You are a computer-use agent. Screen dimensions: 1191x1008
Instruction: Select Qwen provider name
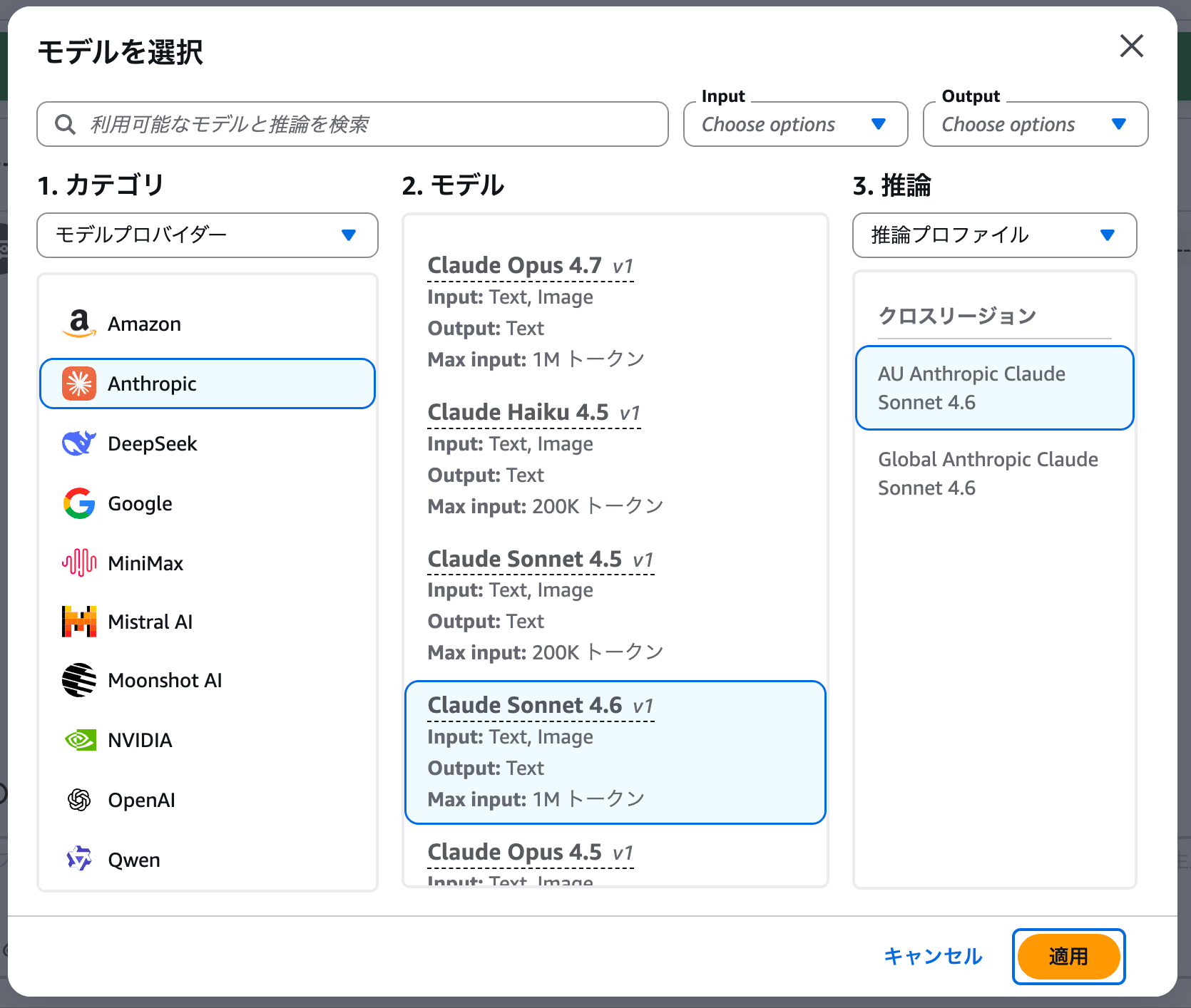click(x=134, y=860)
